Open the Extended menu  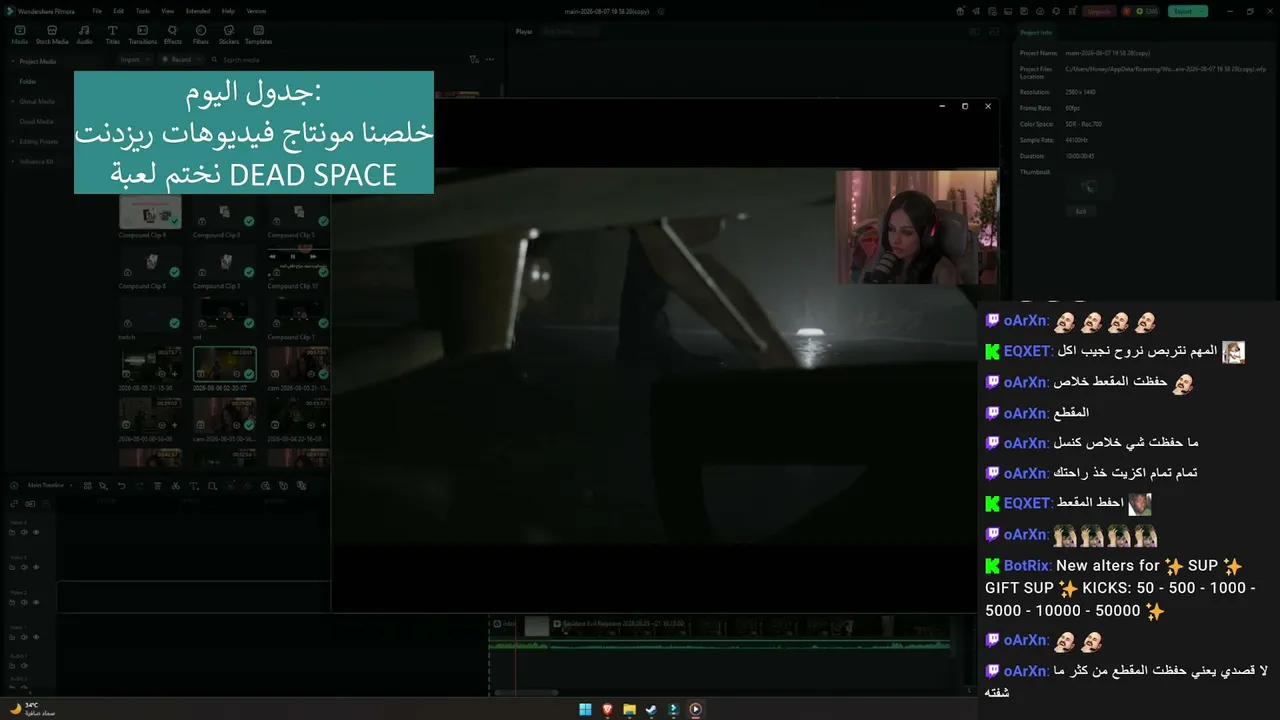point(198,11)
